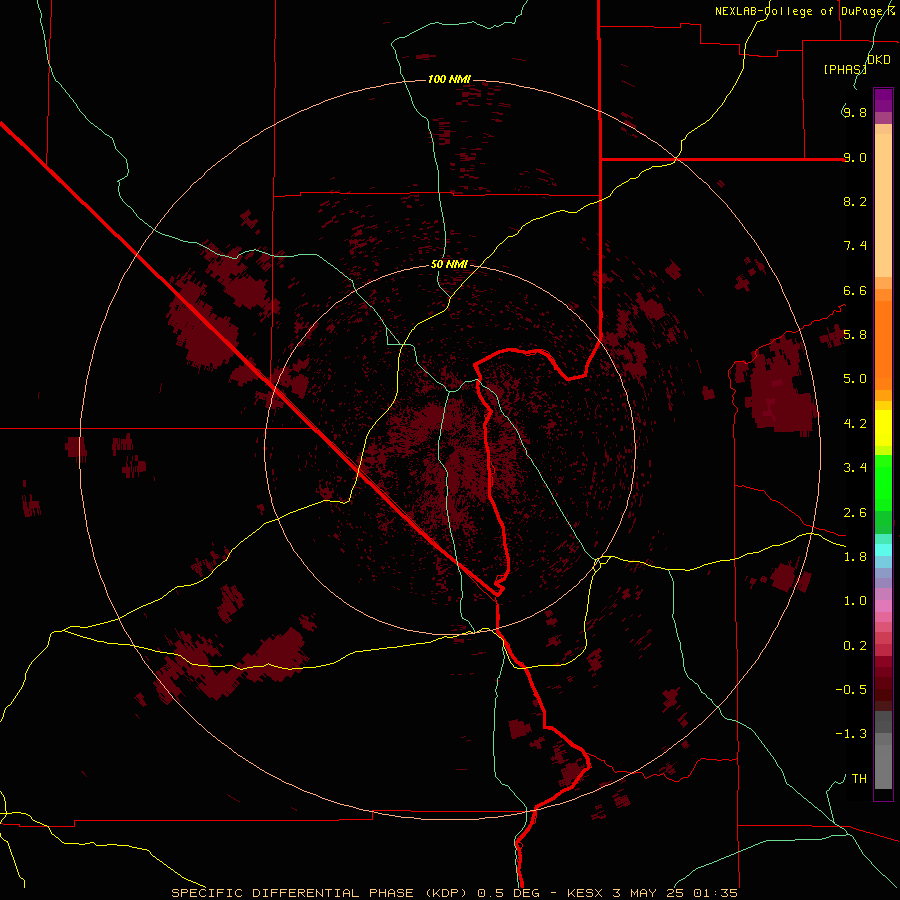This screenshot has width=900, height=900.
Task: Click the 9.0 scale value
Action: (855, 157)
